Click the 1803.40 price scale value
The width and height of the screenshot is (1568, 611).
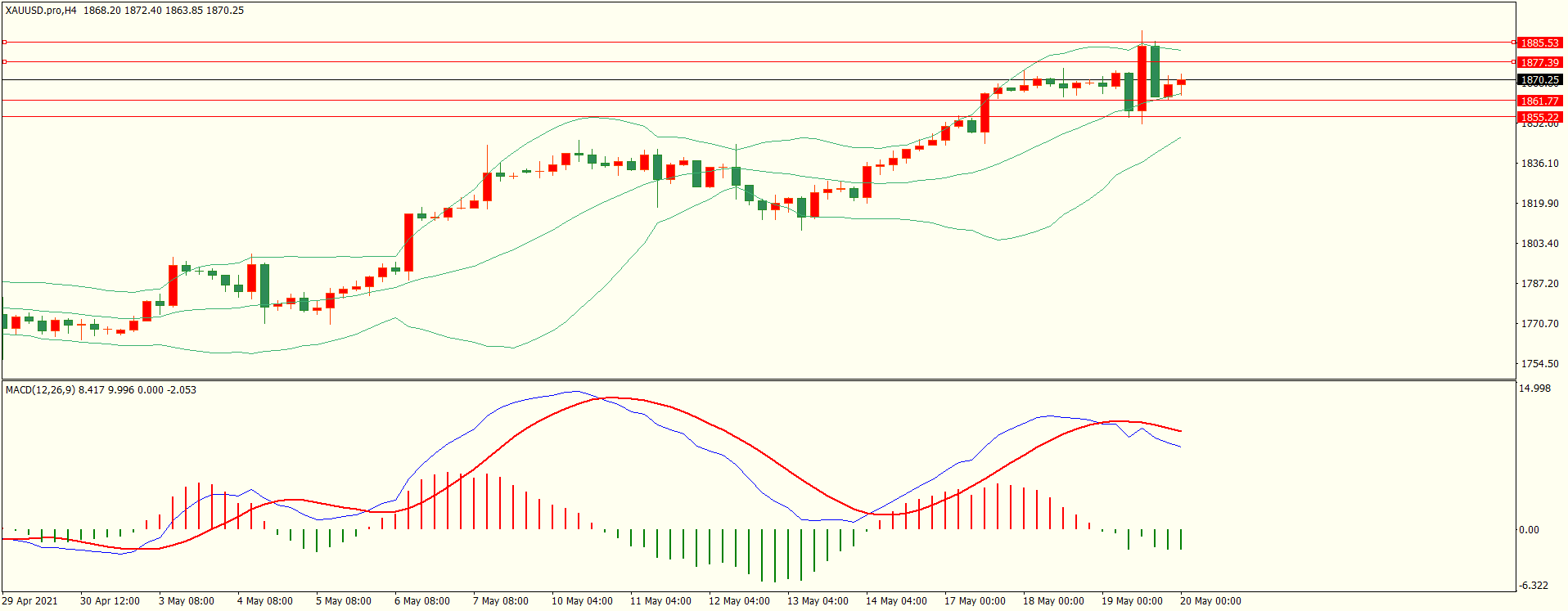click(x=1539, y=244)
